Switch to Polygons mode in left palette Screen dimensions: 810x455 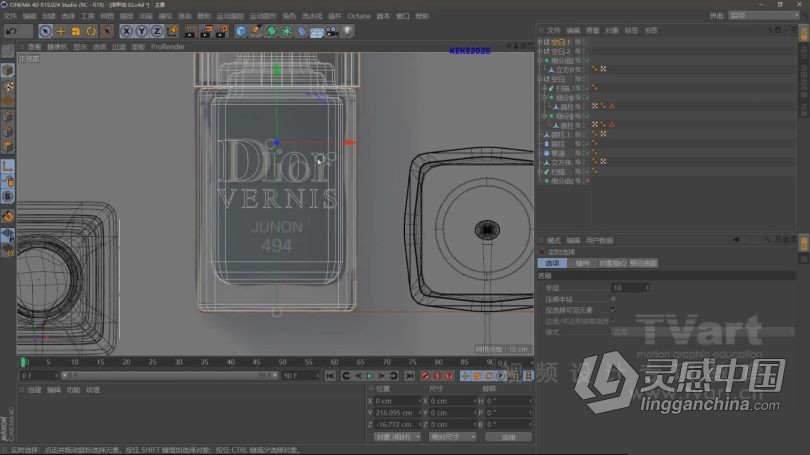8,147
